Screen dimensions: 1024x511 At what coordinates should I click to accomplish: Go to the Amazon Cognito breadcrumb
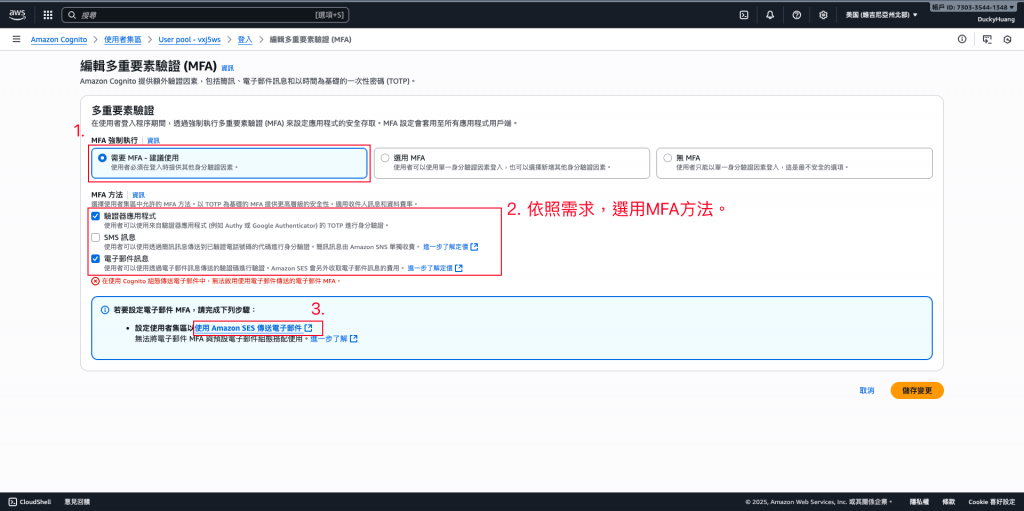[59, 39]
